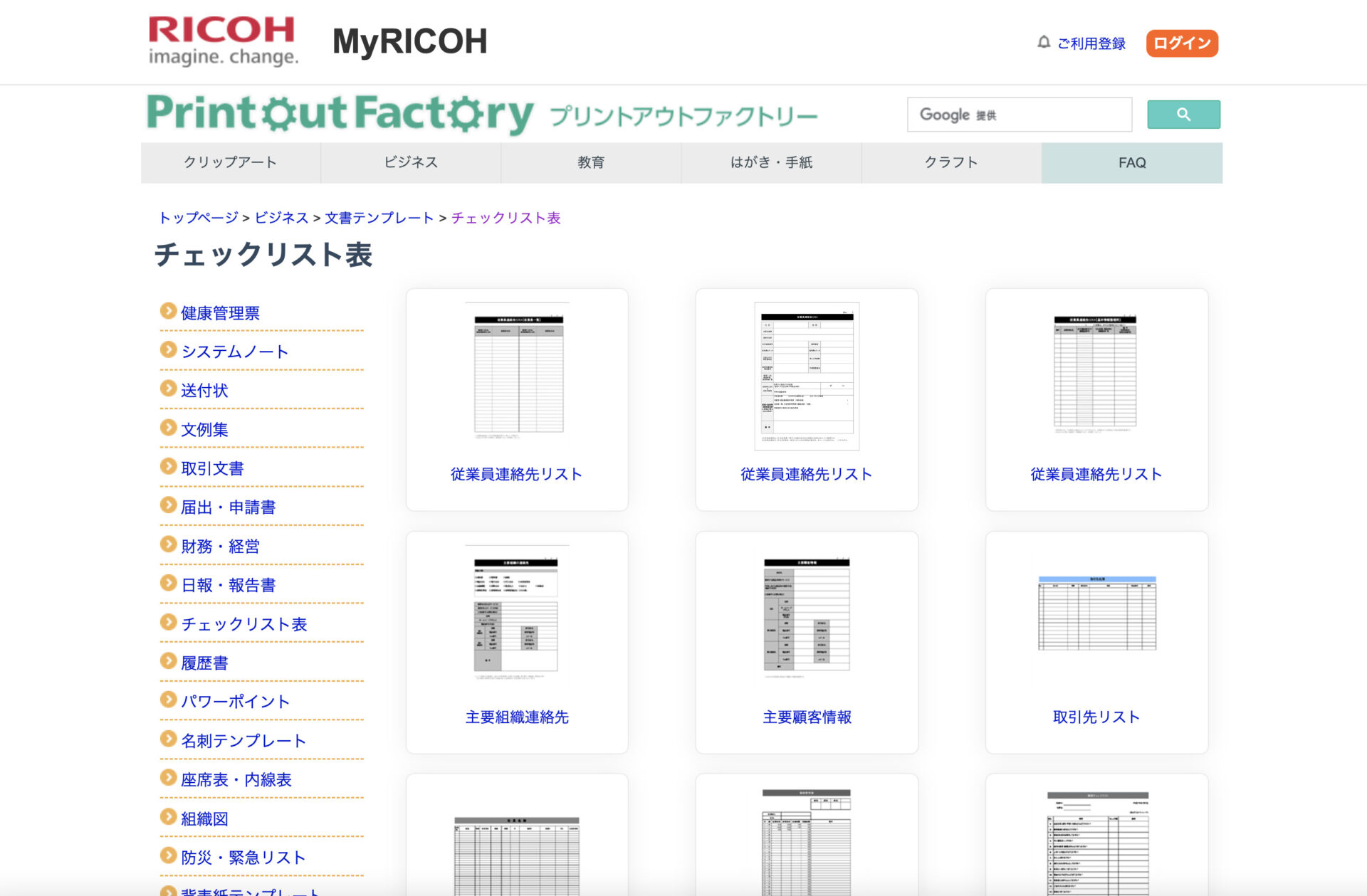Go to 文書テンプレート in the breadcrumb
The height and width of the screenshot is (896, 1367).
click(x=379, y=218)
